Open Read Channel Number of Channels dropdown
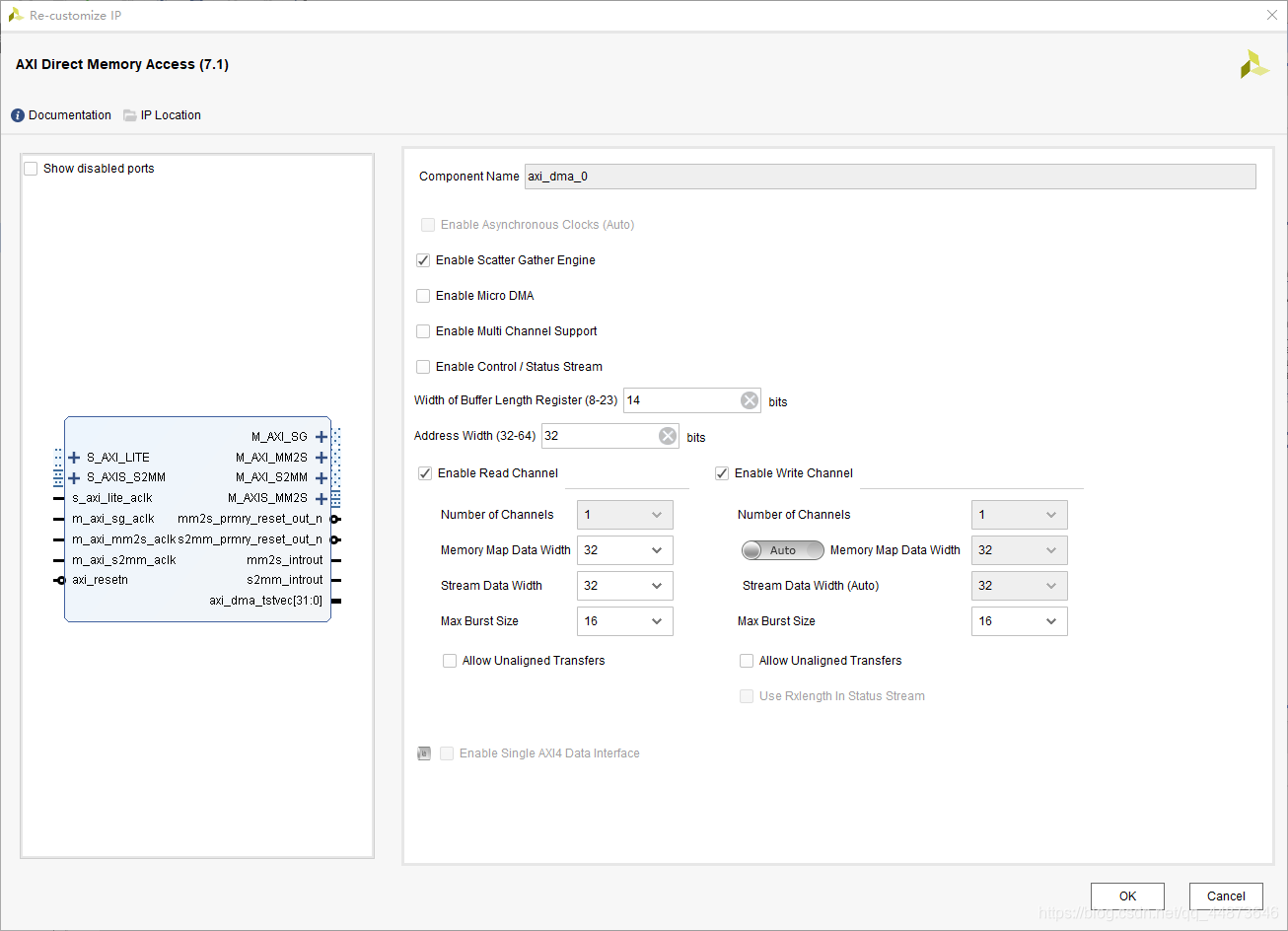The height and width of the screenshot is (931, 1288). 625,515
